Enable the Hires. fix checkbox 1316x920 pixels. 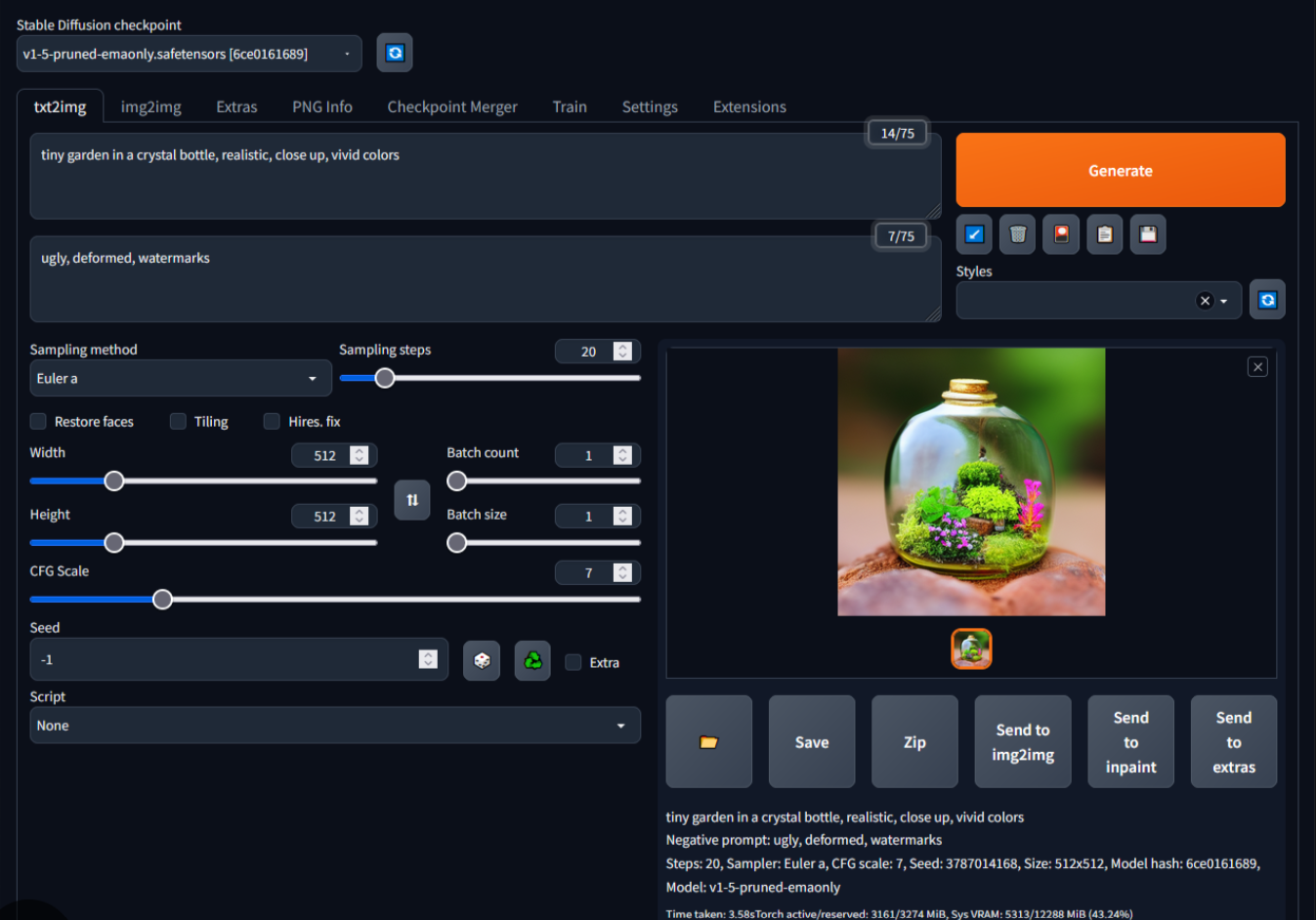click(272, 422)
